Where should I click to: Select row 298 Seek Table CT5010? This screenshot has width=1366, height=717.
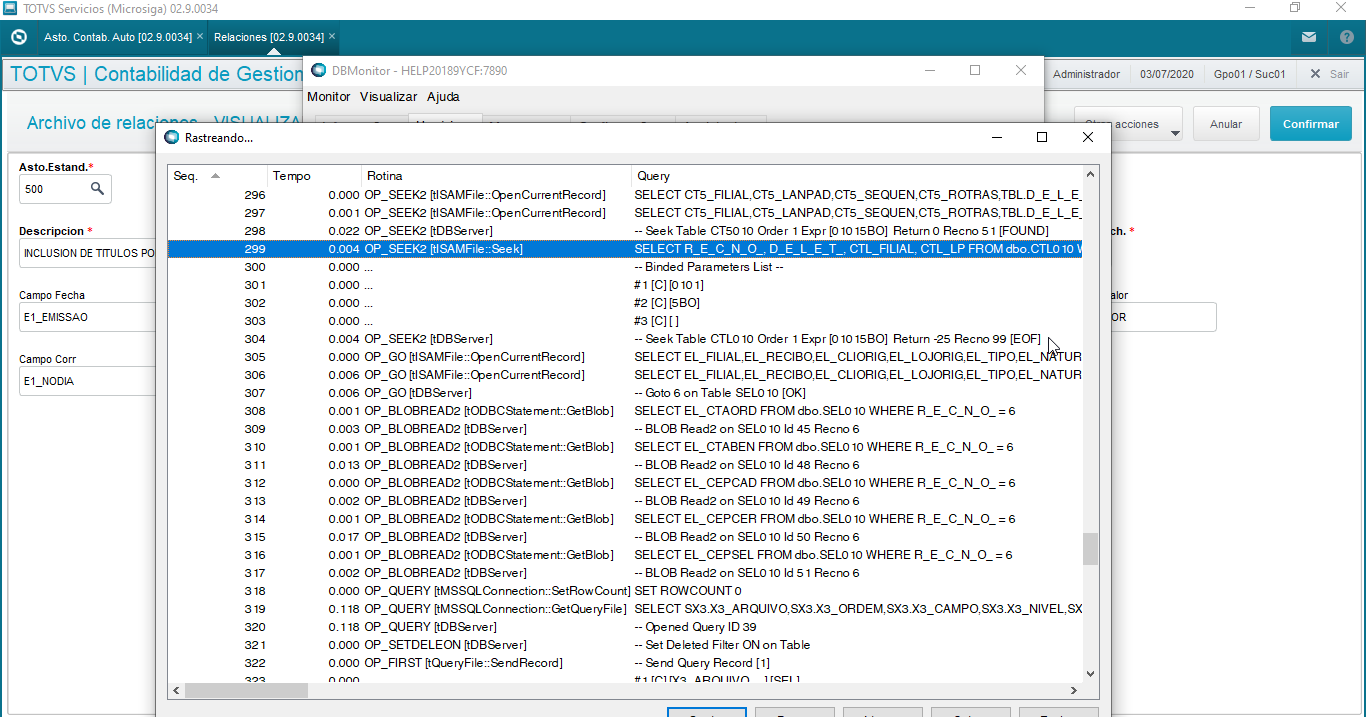coord(625,231)
